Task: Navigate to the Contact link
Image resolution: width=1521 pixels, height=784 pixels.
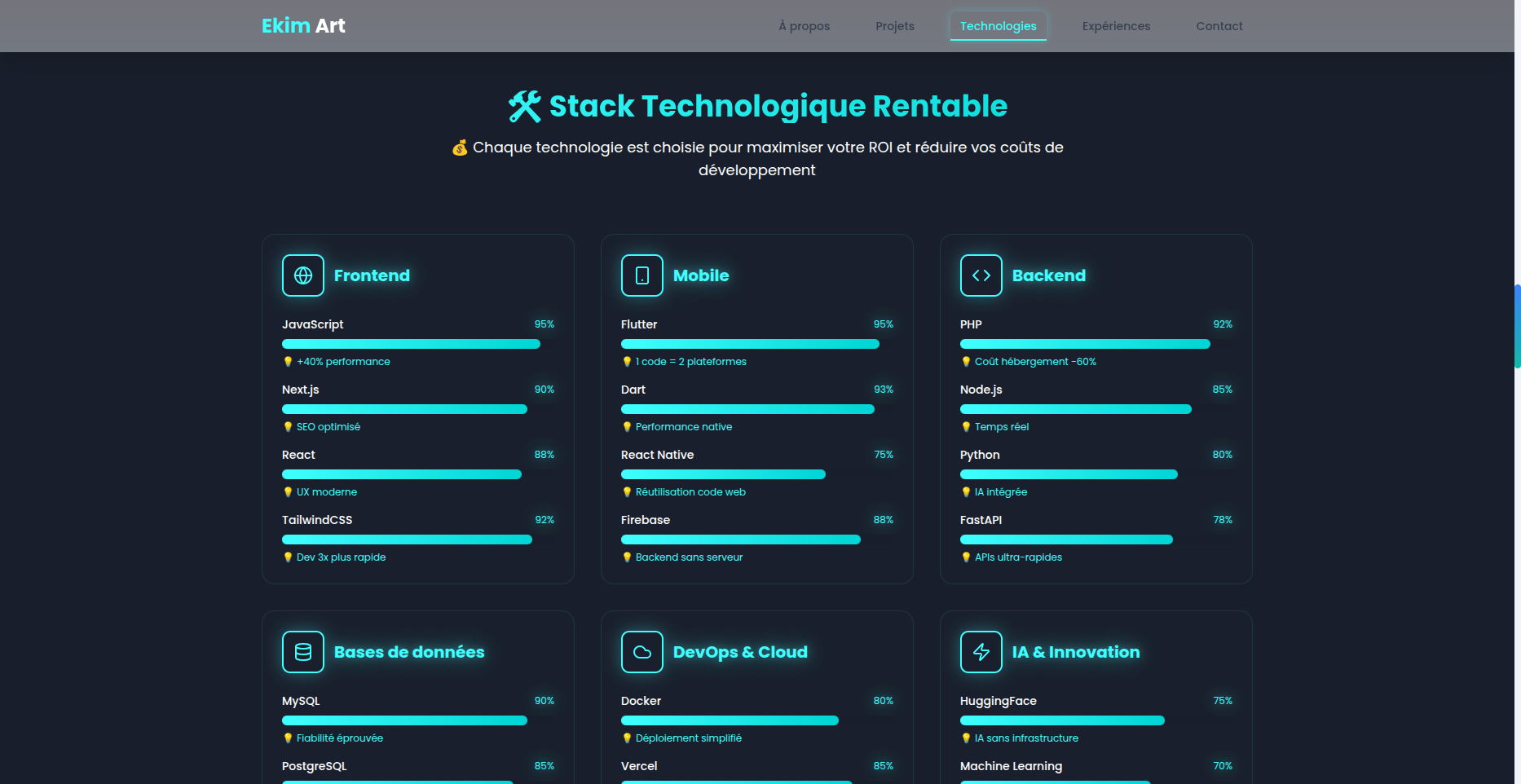Action: (1219, 26)
